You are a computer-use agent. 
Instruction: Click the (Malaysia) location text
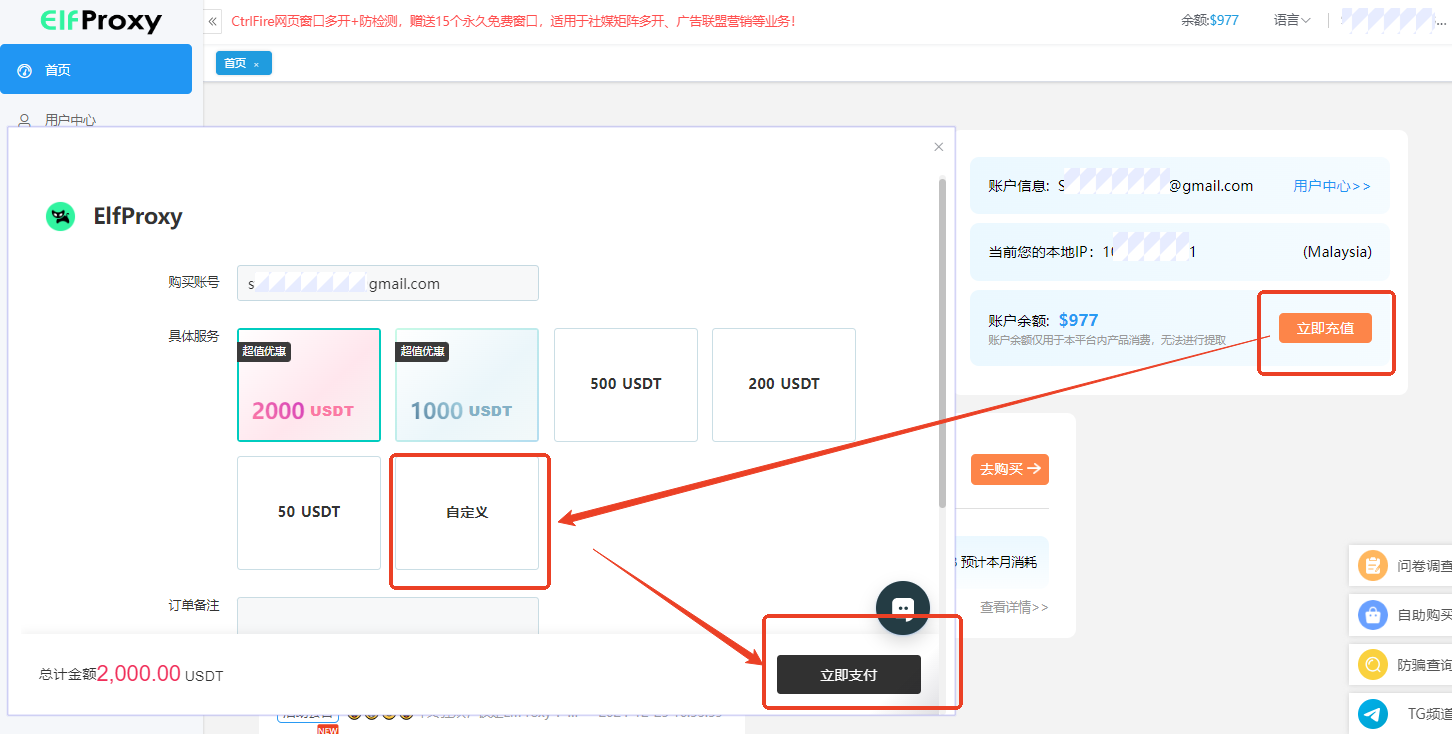1337,252
